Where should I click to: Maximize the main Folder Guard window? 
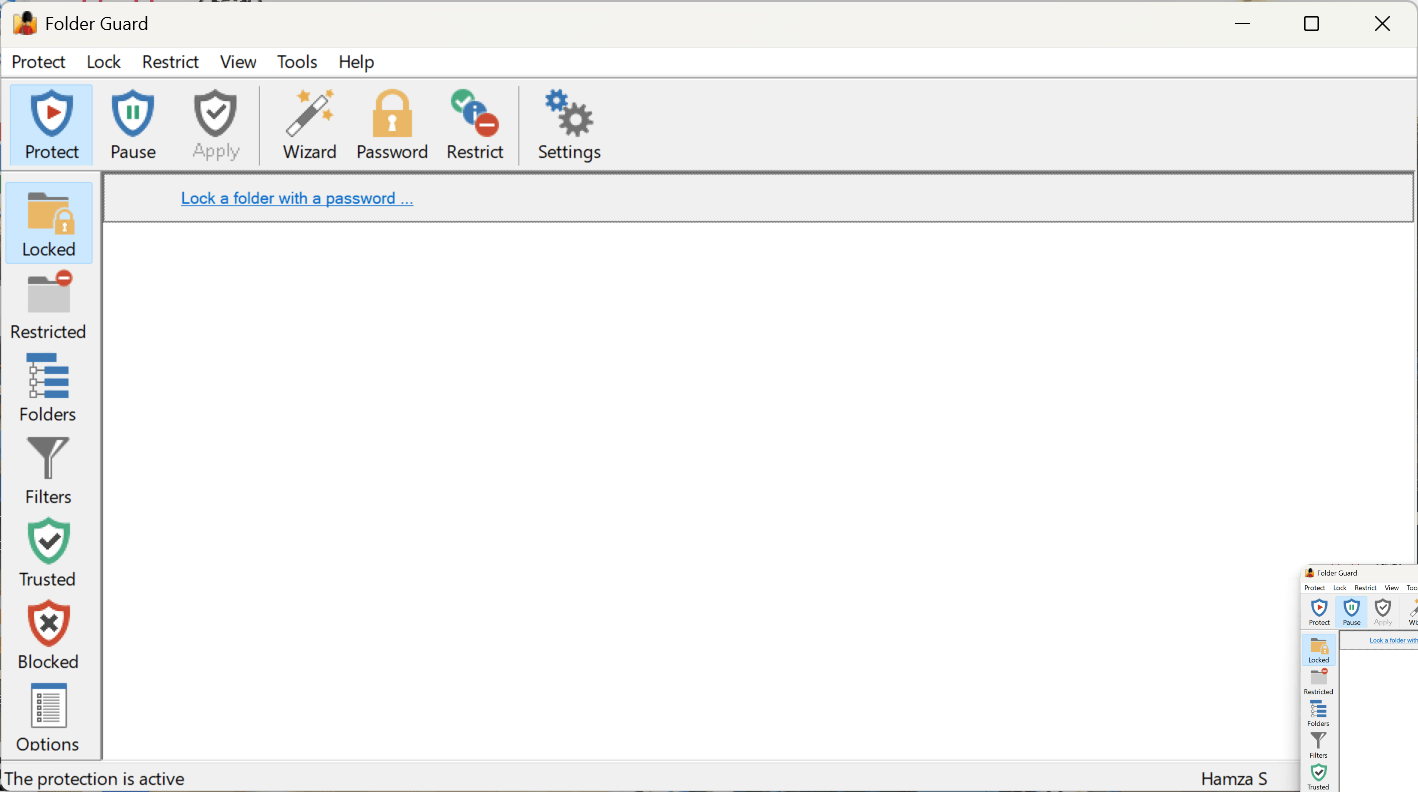[x=1312, y=24]
